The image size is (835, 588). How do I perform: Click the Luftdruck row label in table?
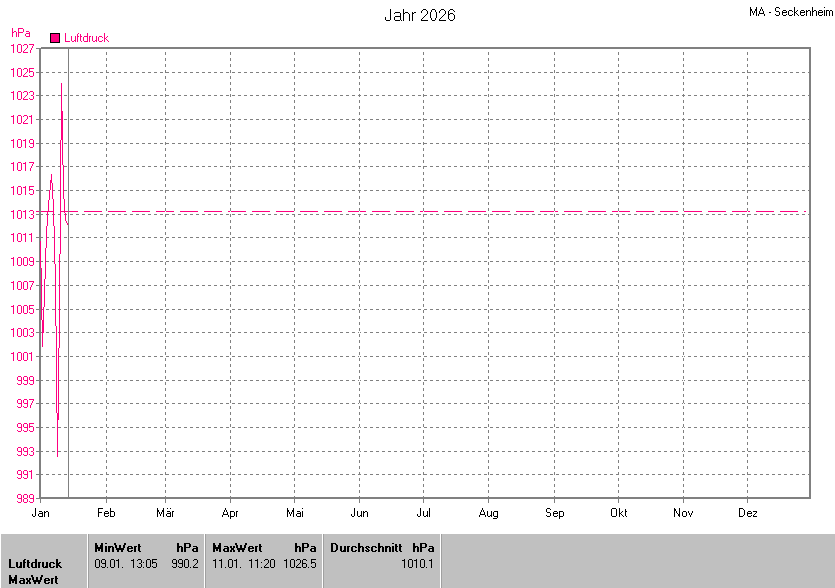(35, 564)
